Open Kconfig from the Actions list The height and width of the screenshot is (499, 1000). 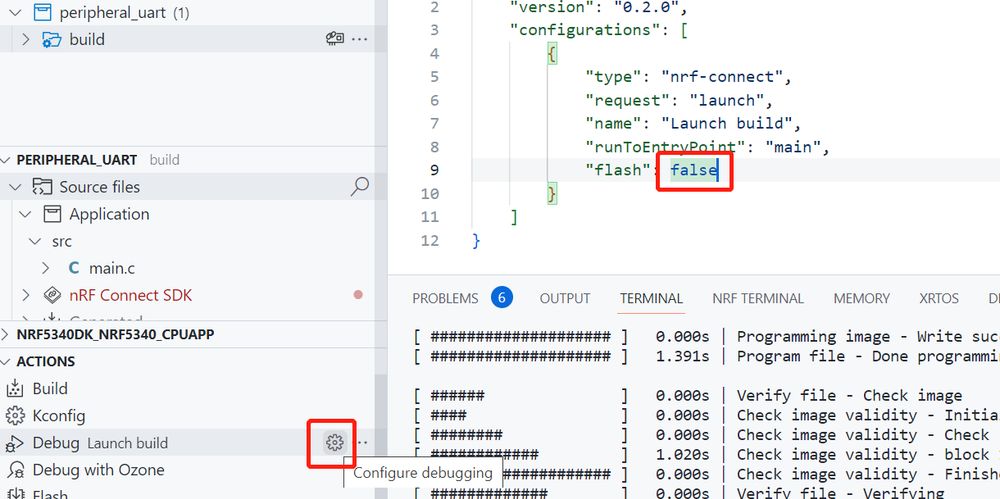pyautogui.click(x=58, y=415)
